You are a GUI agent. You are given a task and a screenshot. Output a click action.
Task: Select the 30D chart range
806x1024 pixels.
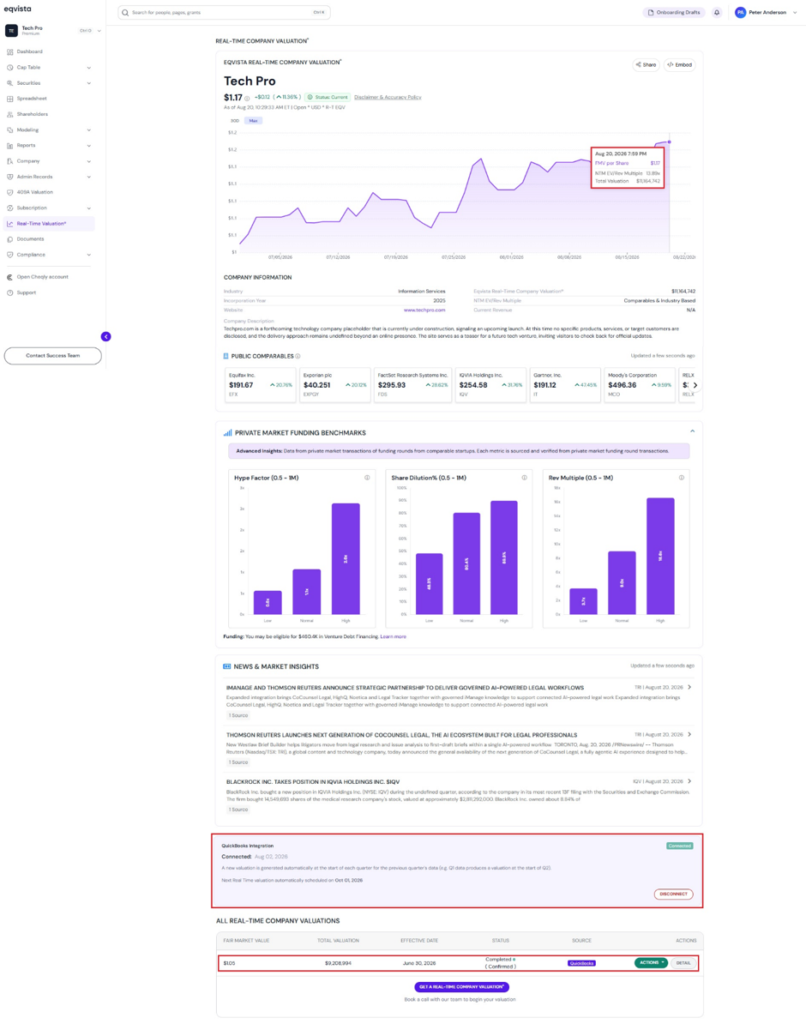pos(234,121)
